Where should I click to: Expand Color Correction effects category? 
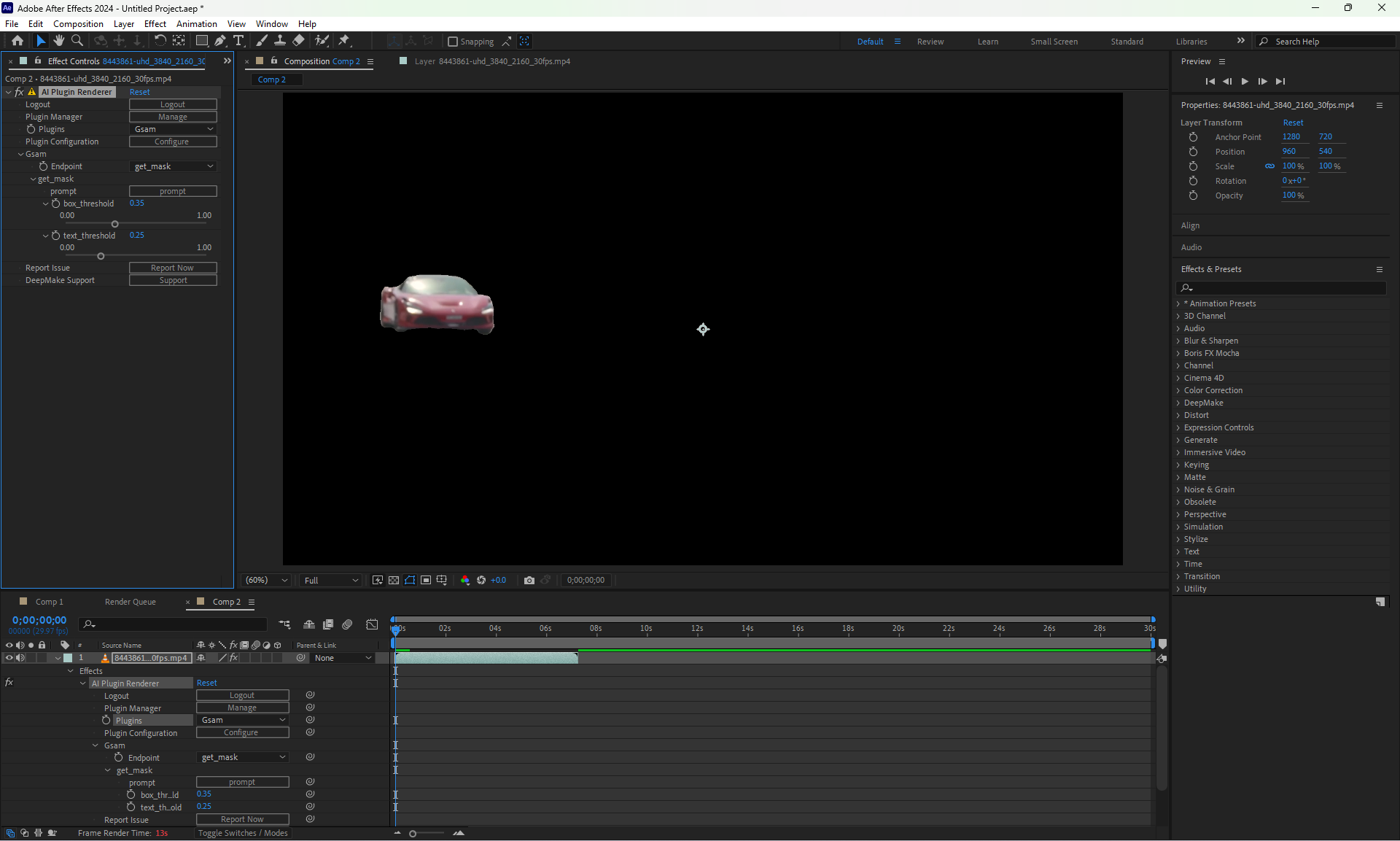[x=1178, y=390]
